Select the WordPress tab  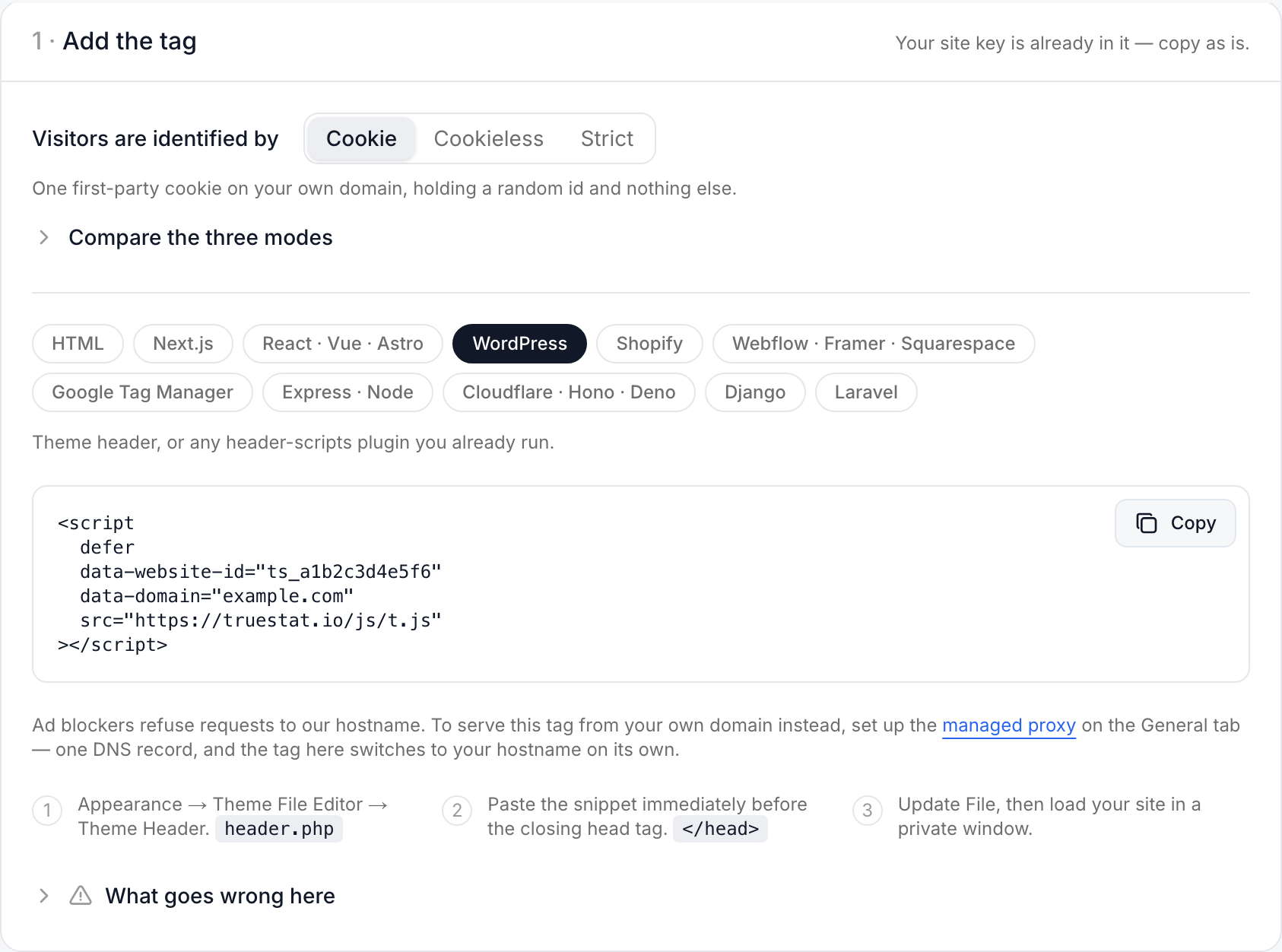(x=519, y=344)
